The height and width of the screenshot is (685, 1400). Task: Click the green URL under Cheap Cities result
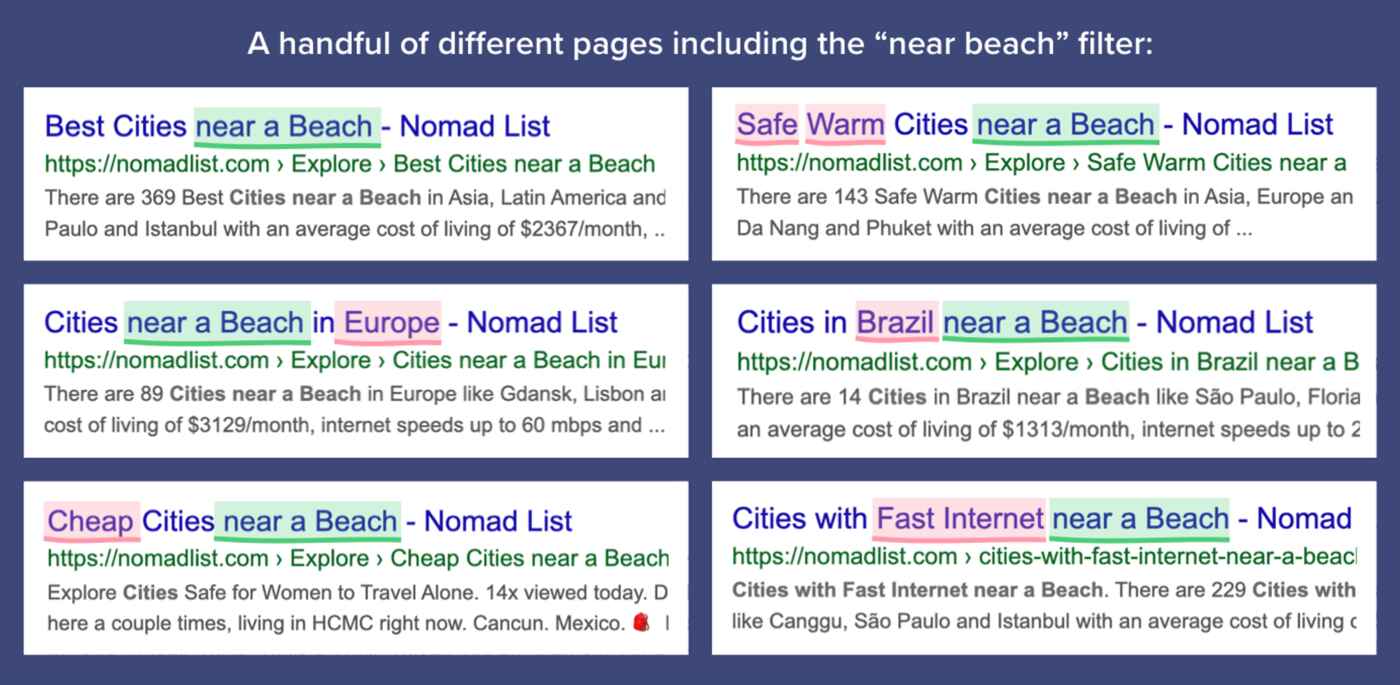point(357,558)
